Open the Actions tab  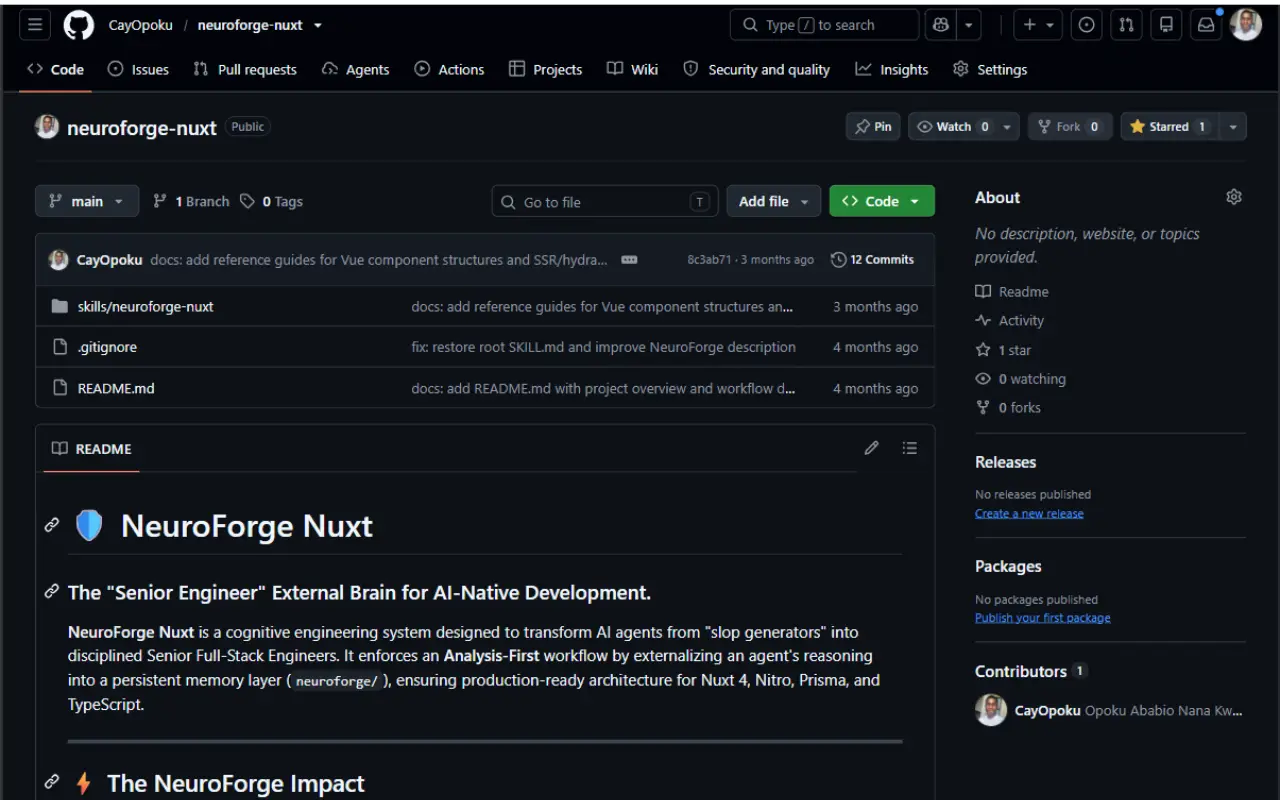pyautogui.click(x=449, y=69)
